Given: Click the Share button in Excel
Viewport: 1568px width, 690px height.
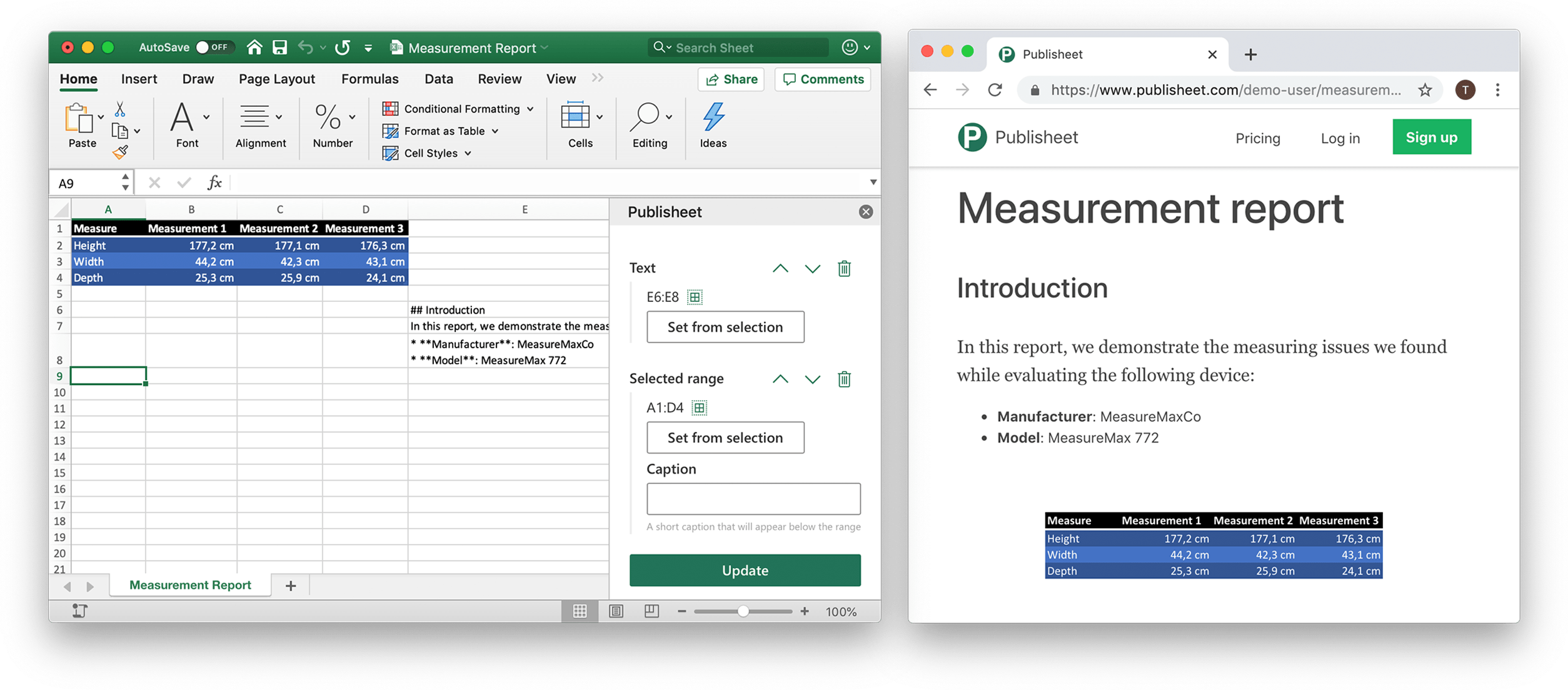Looking at the screenshot, I should tap(731, 79).
